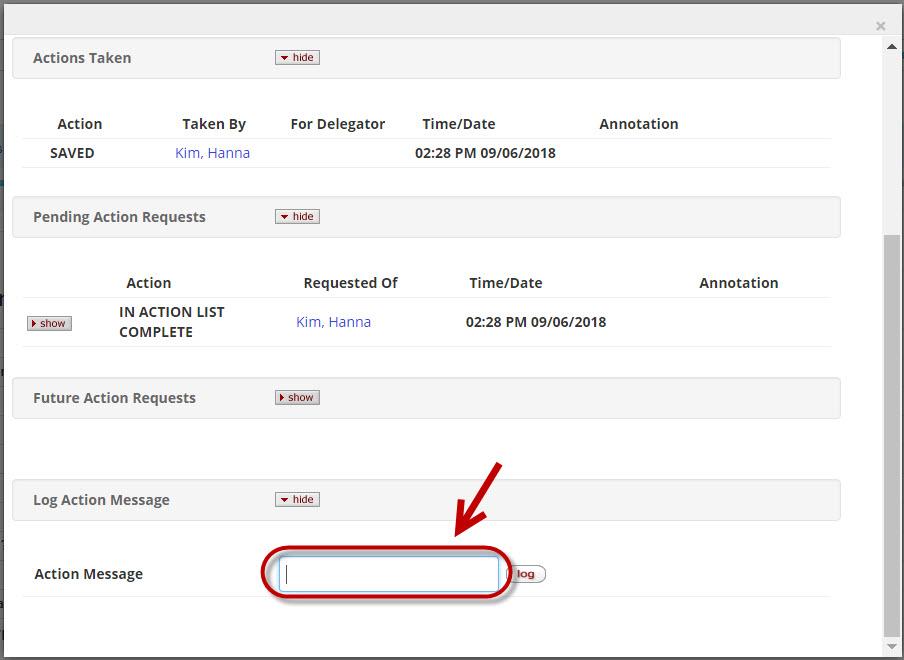Collapse Pending Action Requests with hide button

297,217
